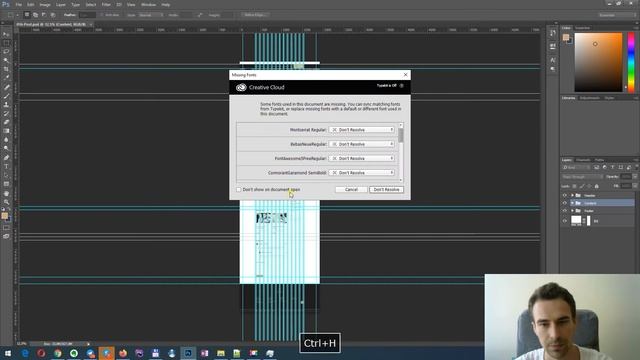Image resolution: width=640 pixels, height=360 pixels.
Task: Open the Image menu
Action: point(45,4)
